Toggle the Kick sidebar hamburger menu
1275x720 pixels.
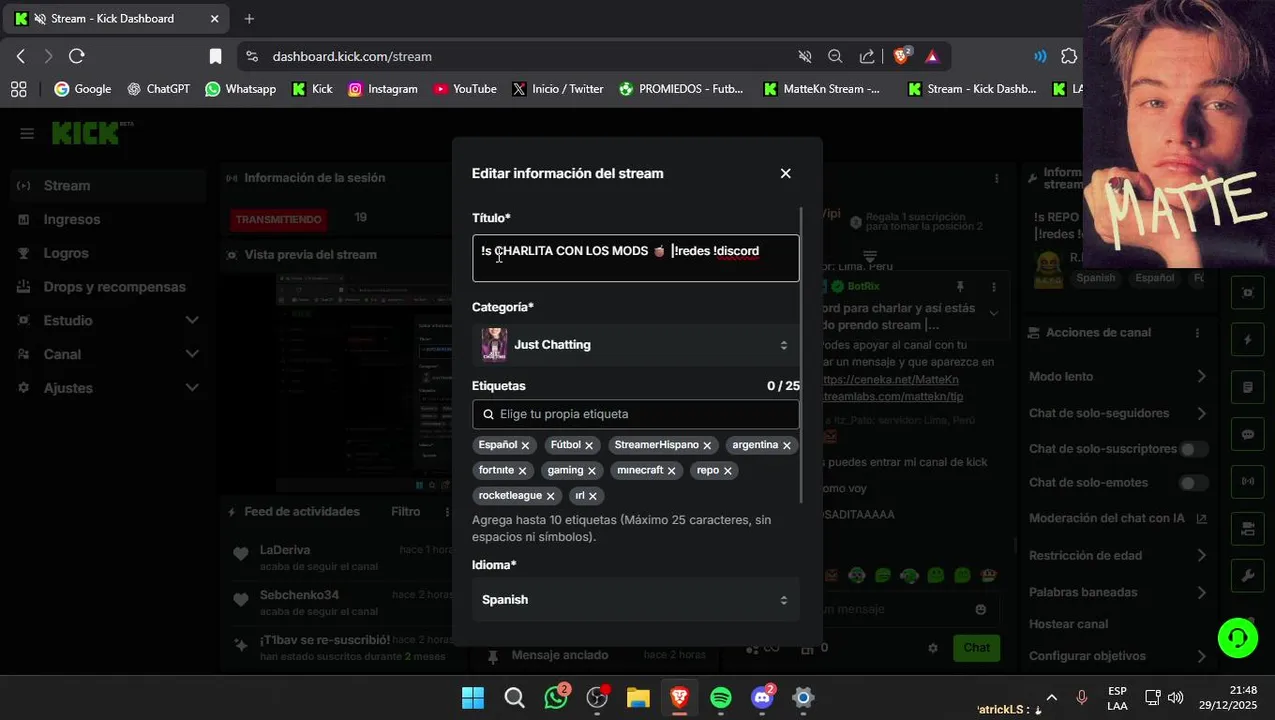pos(27,134)
